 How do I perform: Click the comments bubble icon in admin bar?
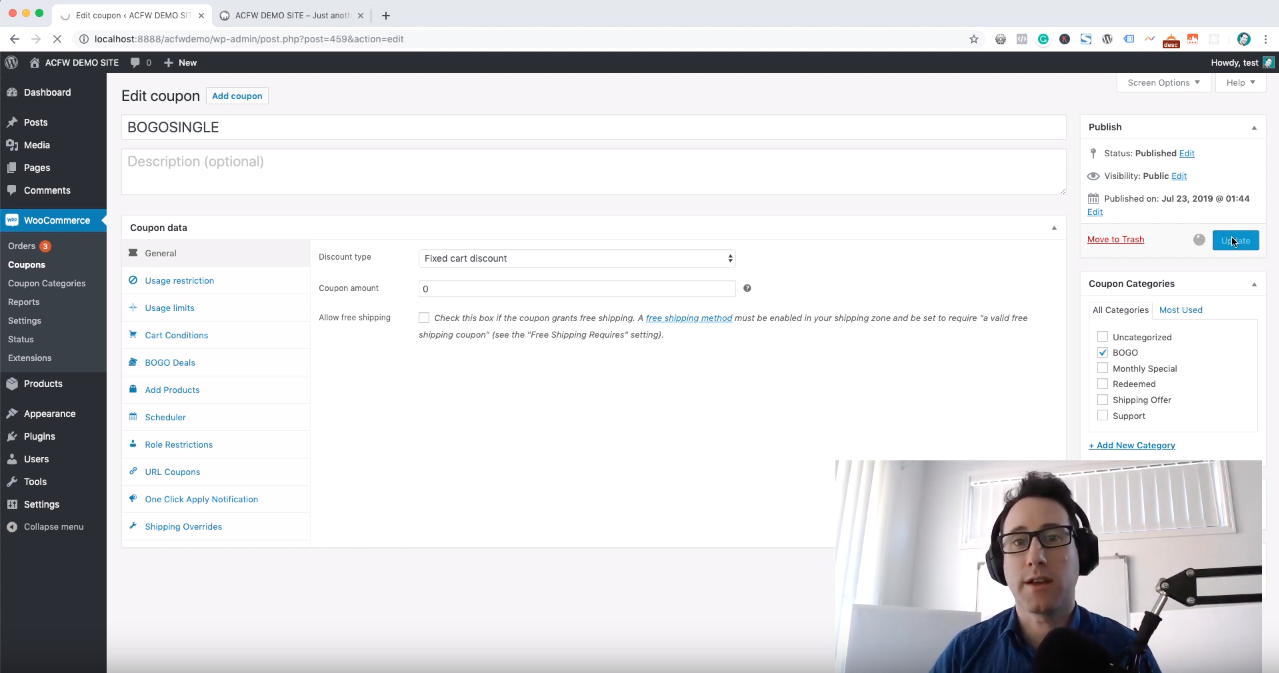(x=135, y=62)
